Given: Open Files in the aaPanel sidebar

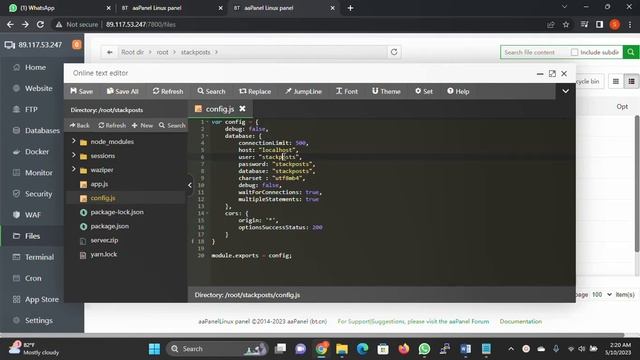Looking at the screenshot, I should click(x=32, y=236).
